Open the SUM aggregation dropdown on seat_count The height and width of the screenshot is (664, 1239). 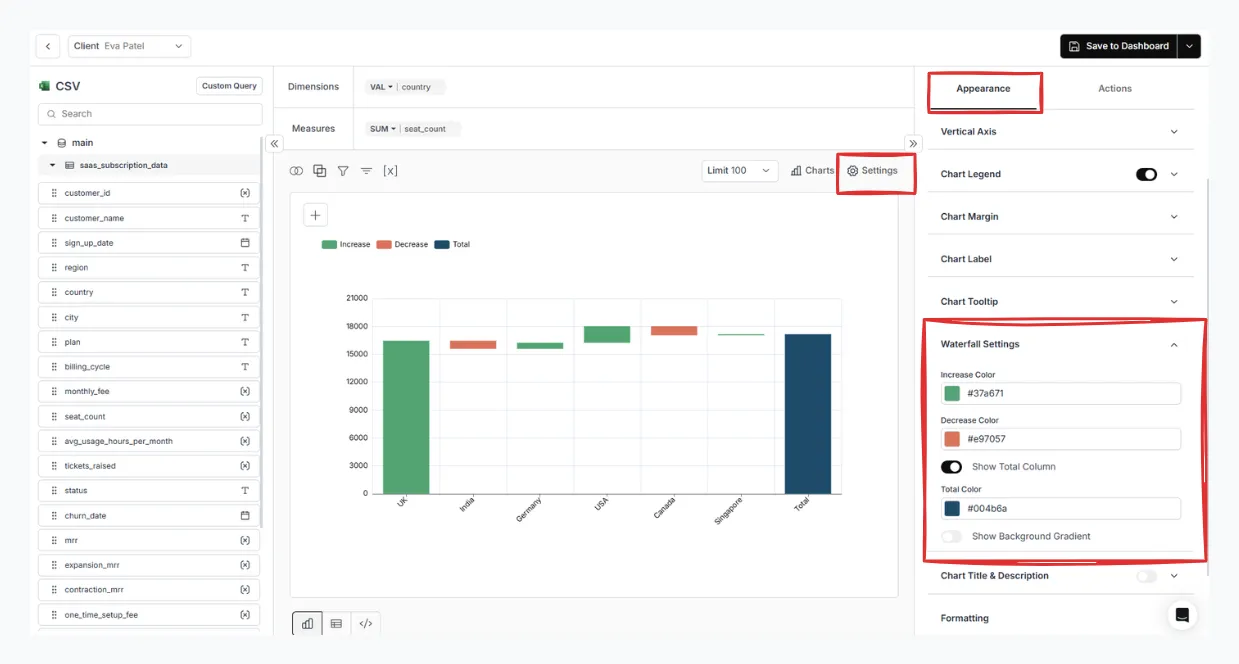point(381,129)
